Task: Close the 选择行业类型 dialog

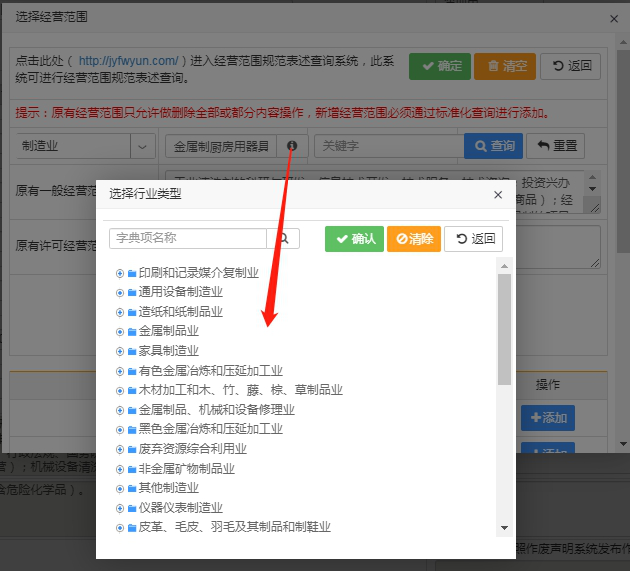Action: tap(498, 195)
